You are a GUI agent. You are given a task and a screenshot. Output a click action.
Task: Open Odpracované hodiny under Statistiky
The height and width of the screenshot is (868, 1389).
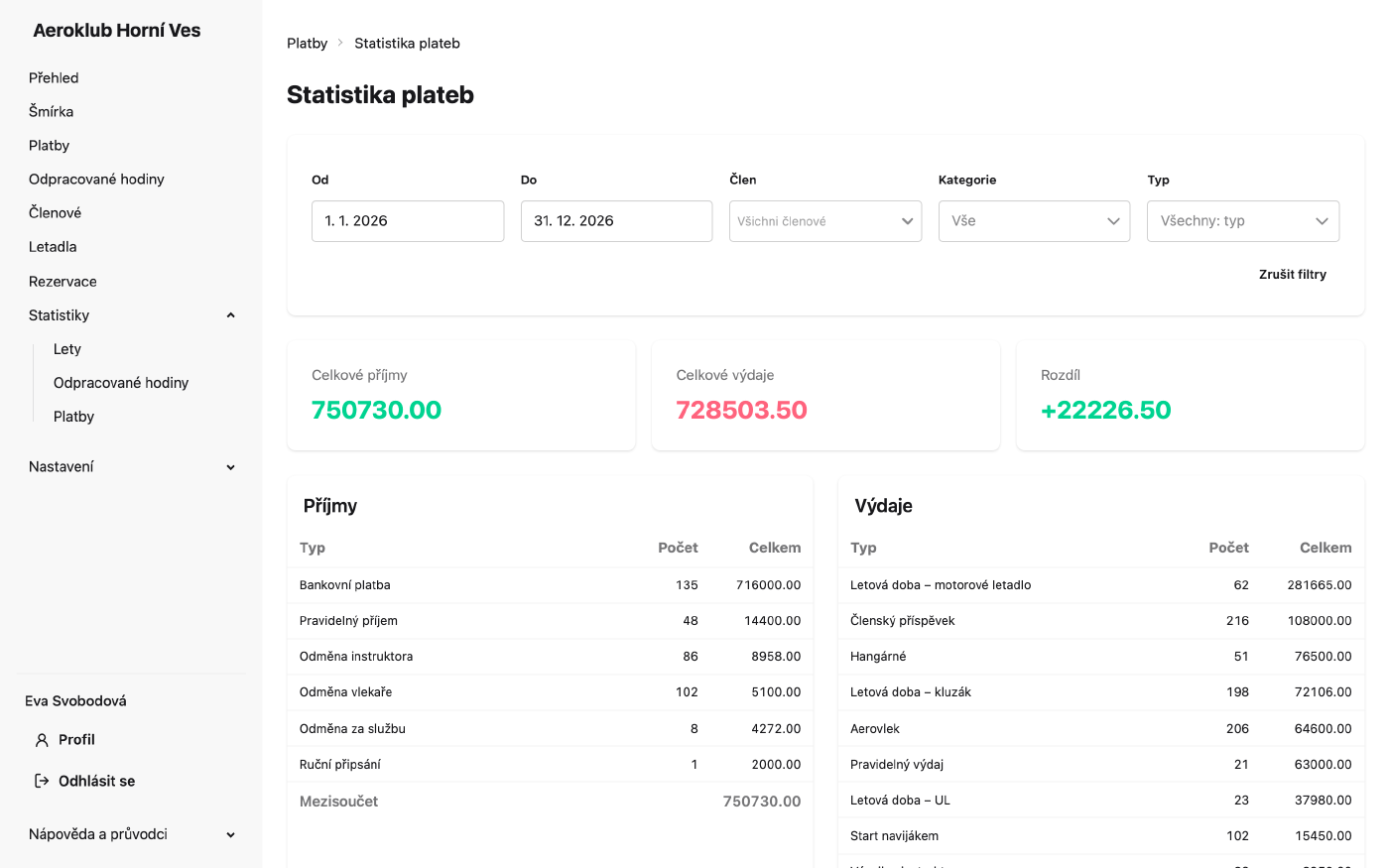tap(121, 383)
